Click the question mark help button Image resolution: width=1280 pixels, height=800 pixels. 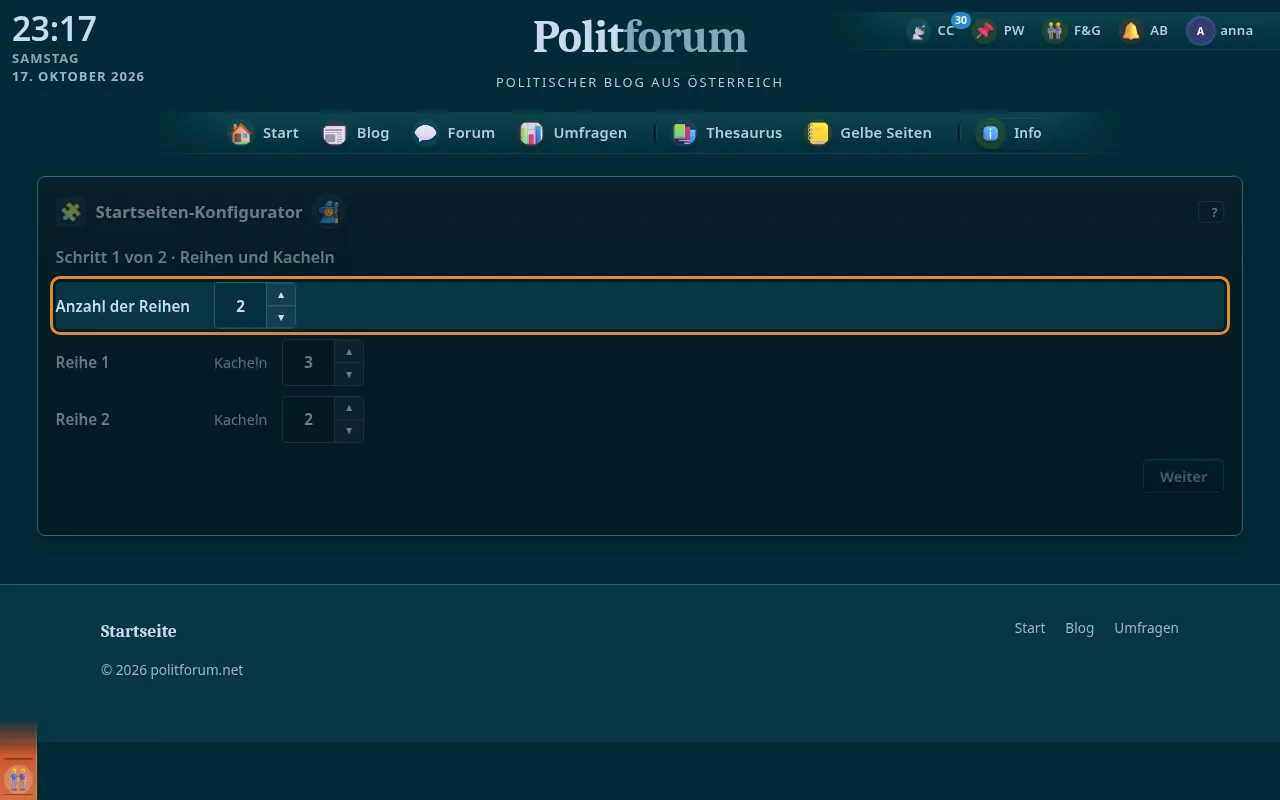tap(1211, 212)
